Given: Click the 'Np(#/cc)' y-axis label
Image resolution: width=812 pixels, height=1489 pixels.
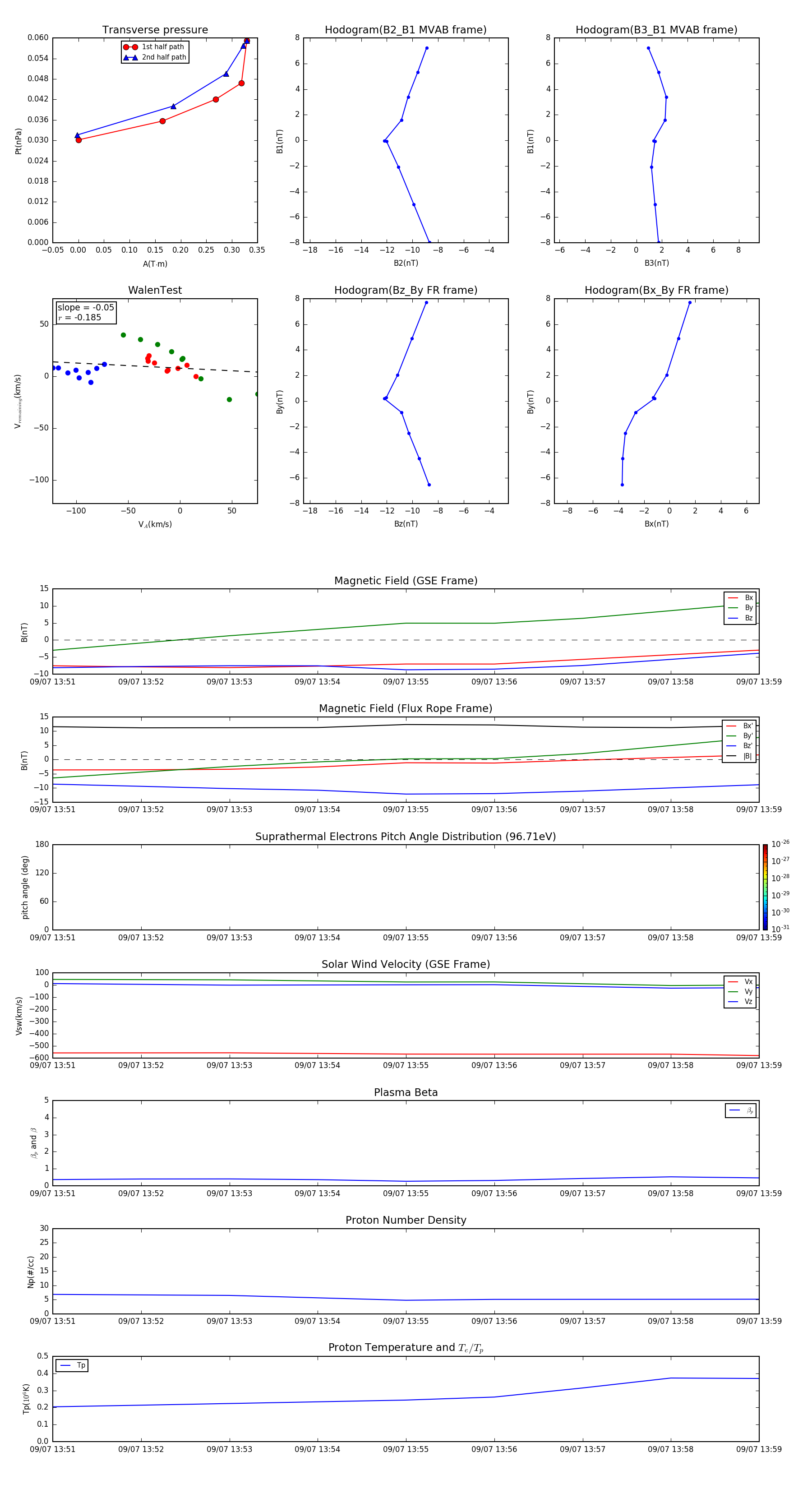Looking at the screenshot, I should 31,1272.
